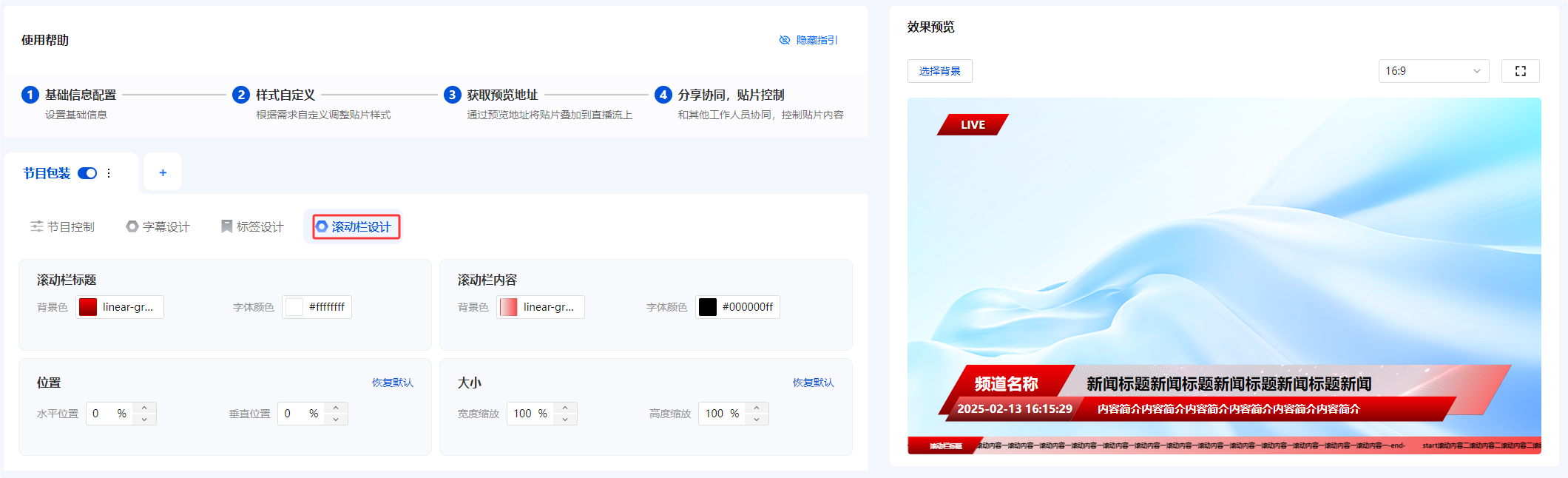Click the 节目控制 sliders icon
The height and width of the screenshot is (478, 1568).
click(x=36, y=226)
